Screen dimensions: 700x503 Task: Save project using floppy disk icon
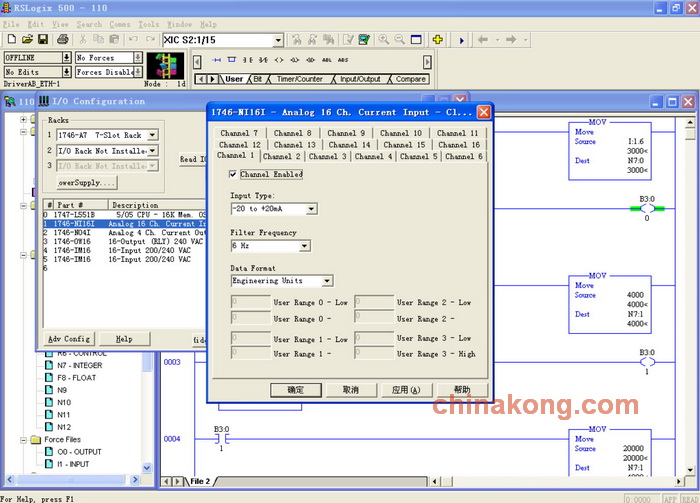[43, 40]
